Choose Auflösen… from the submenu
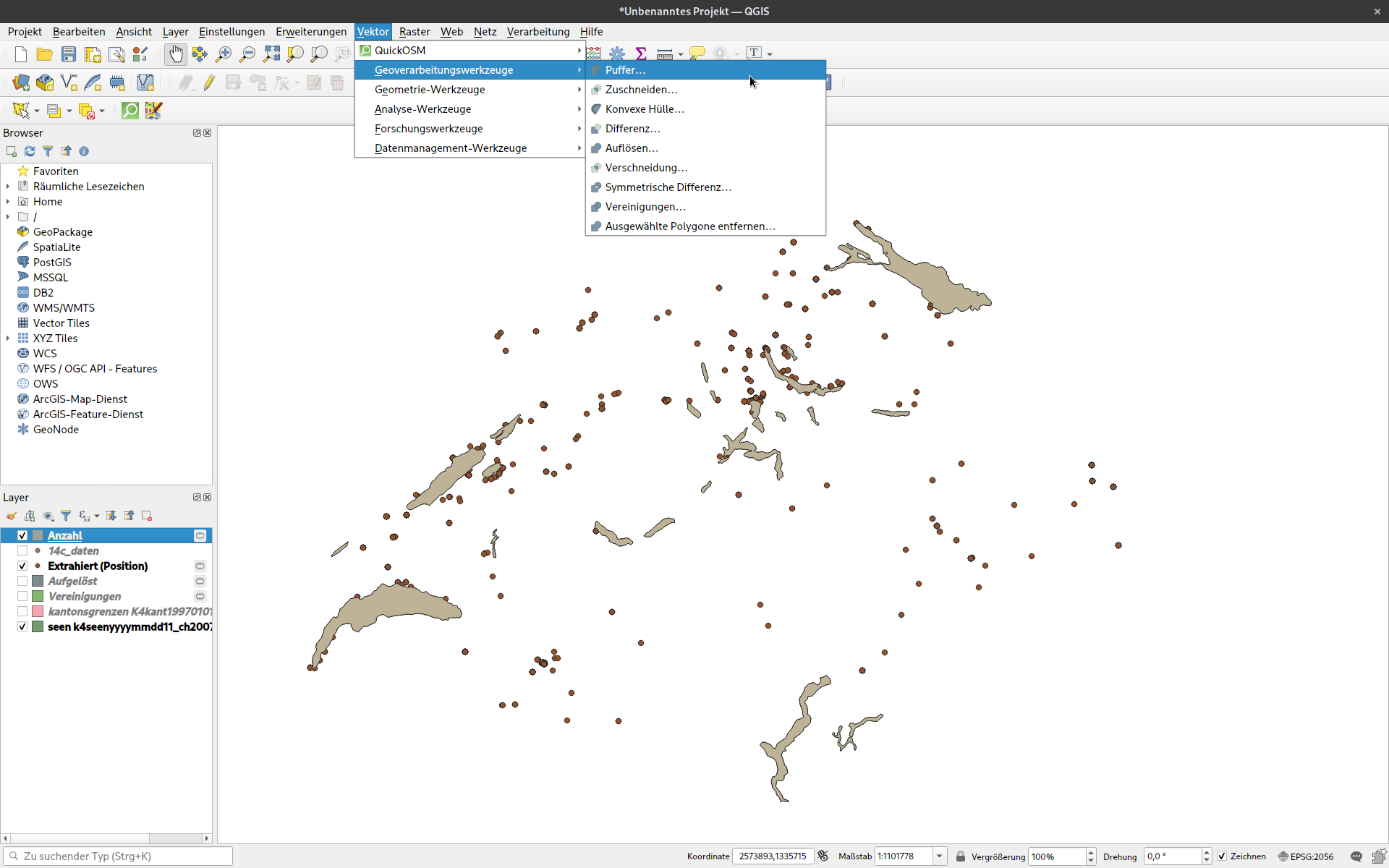This screenshot has width=1389, height=868. (705, 148)
